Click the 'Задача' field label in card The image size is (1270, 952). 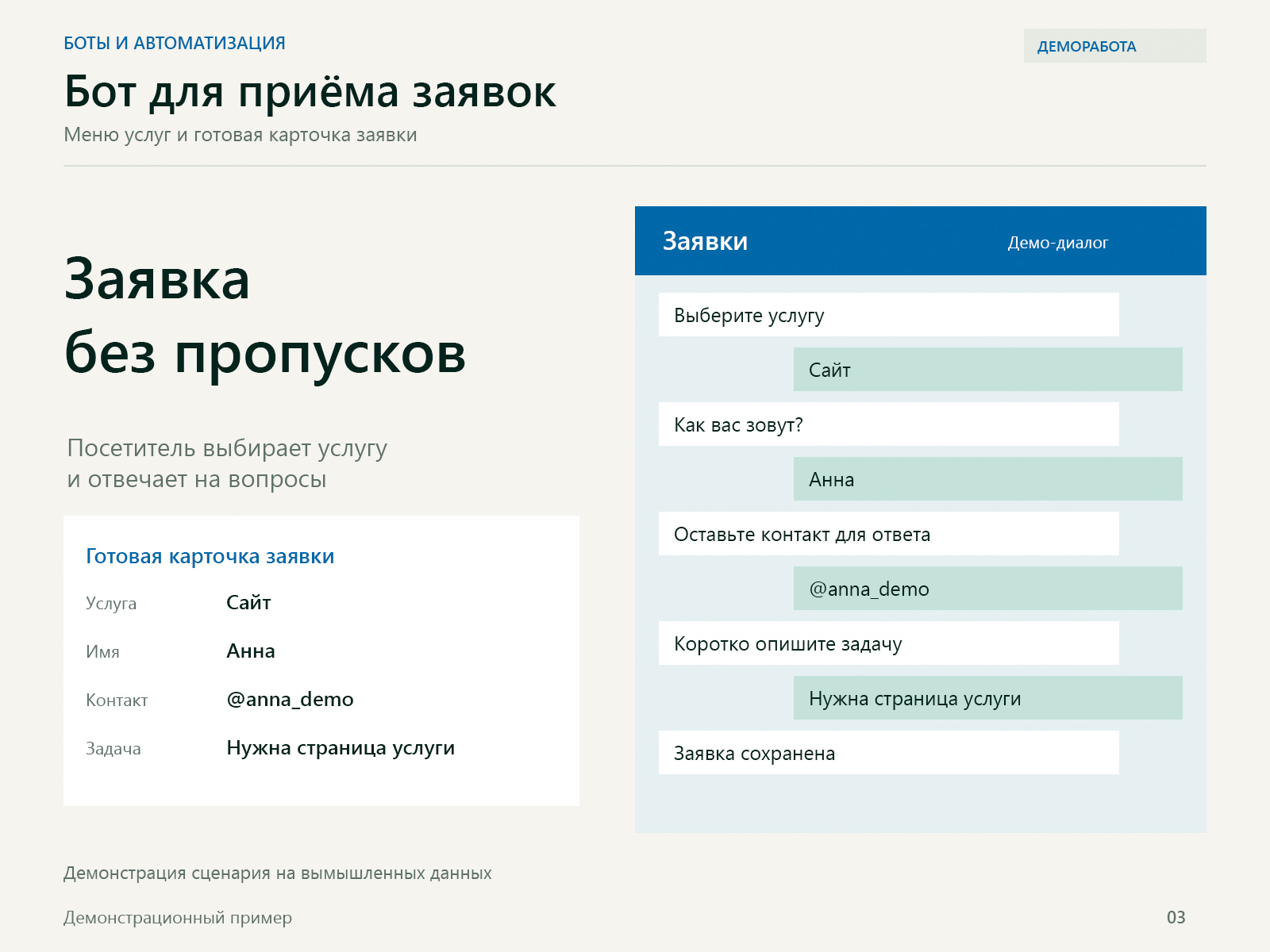pos(114,749)
